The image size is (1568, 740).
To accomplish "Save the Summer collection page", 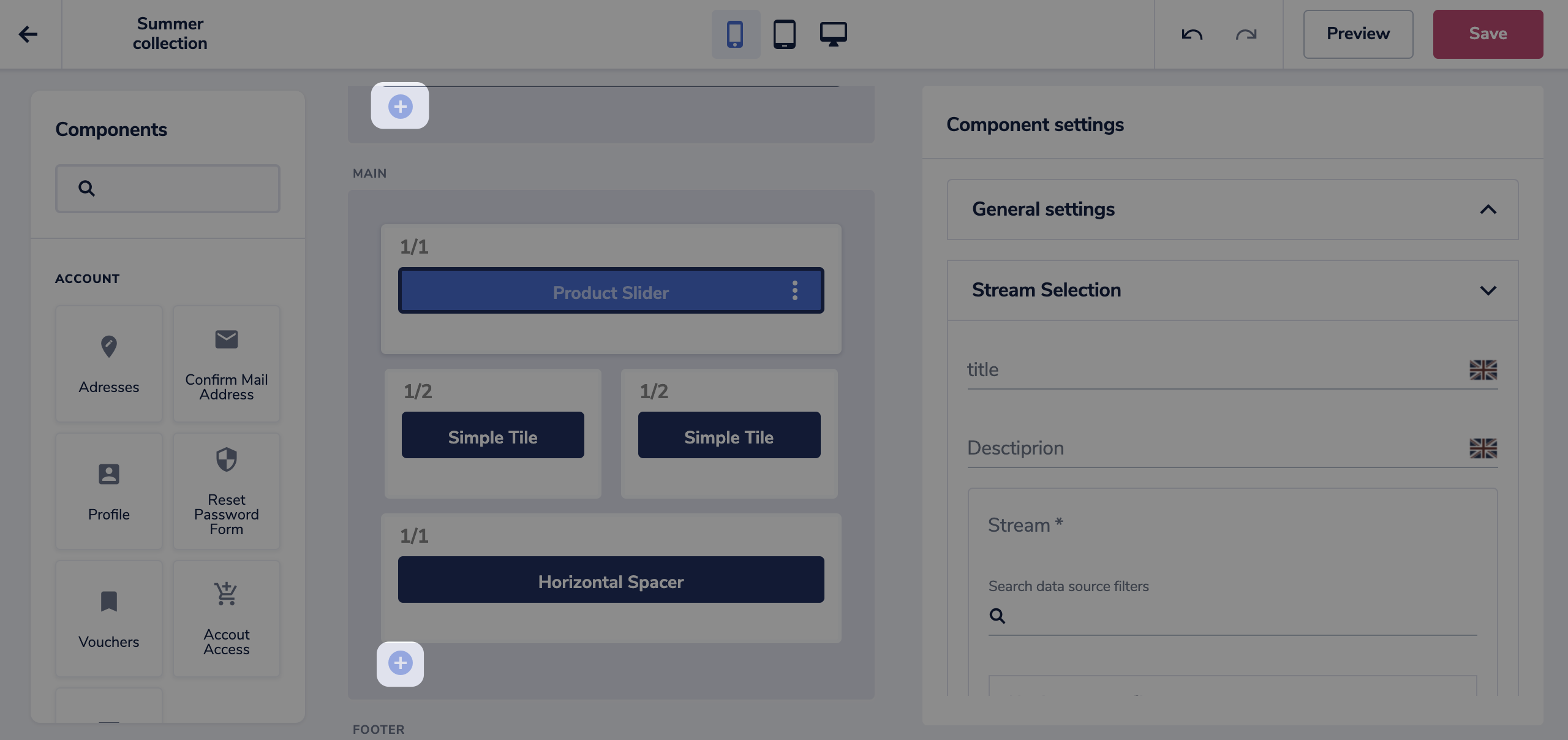I will pos(1488,34).
